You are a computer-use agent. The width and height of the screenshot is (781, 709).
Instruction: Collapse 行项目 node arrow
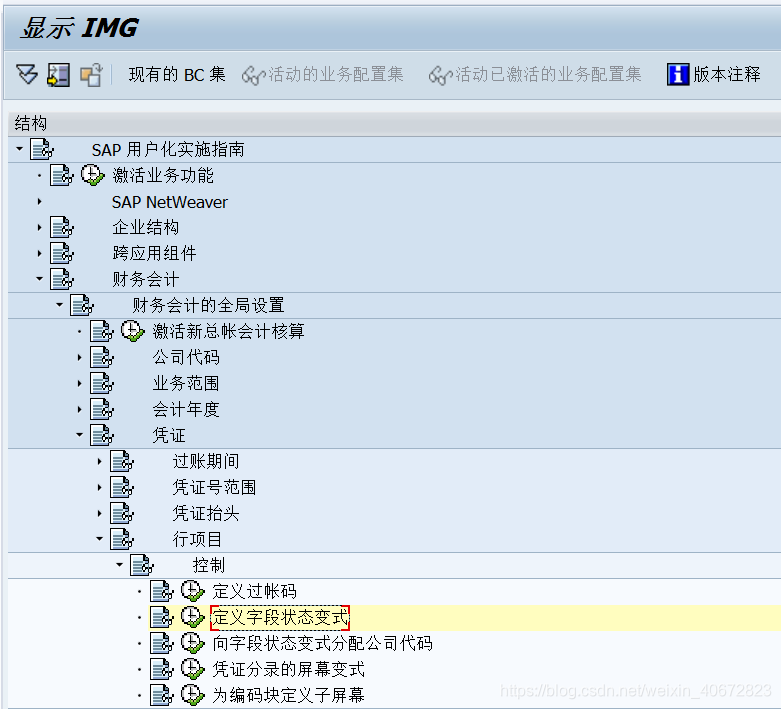click(99, 539)
